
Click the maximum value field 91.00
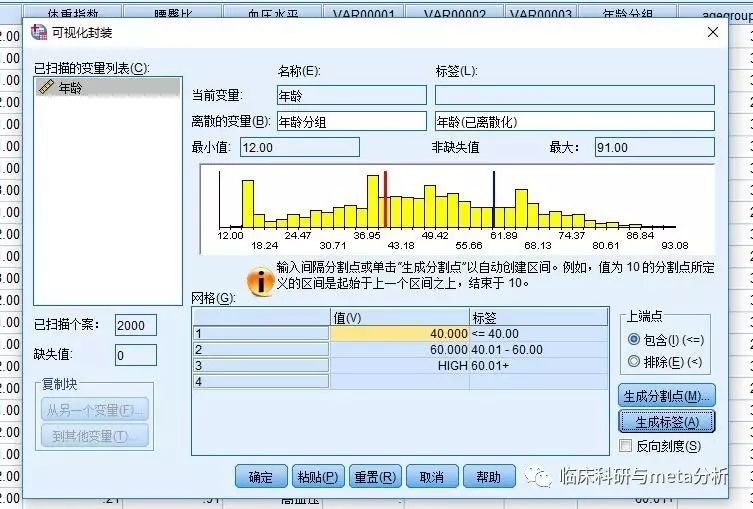[x=655, y=147]
